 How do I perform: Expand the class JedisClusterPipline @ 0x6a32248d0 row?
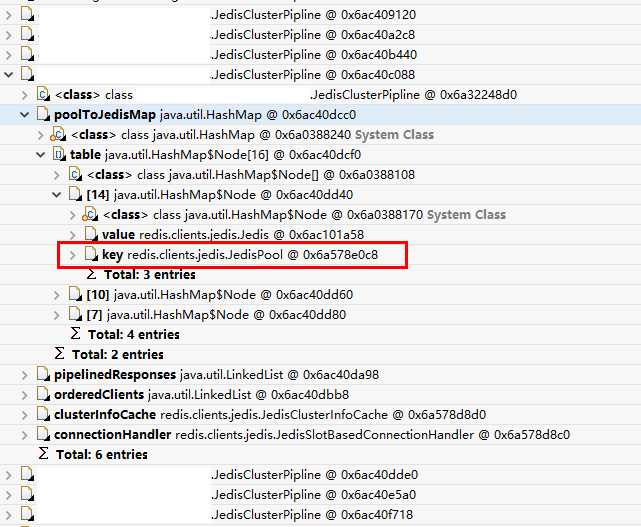point(25,95)
